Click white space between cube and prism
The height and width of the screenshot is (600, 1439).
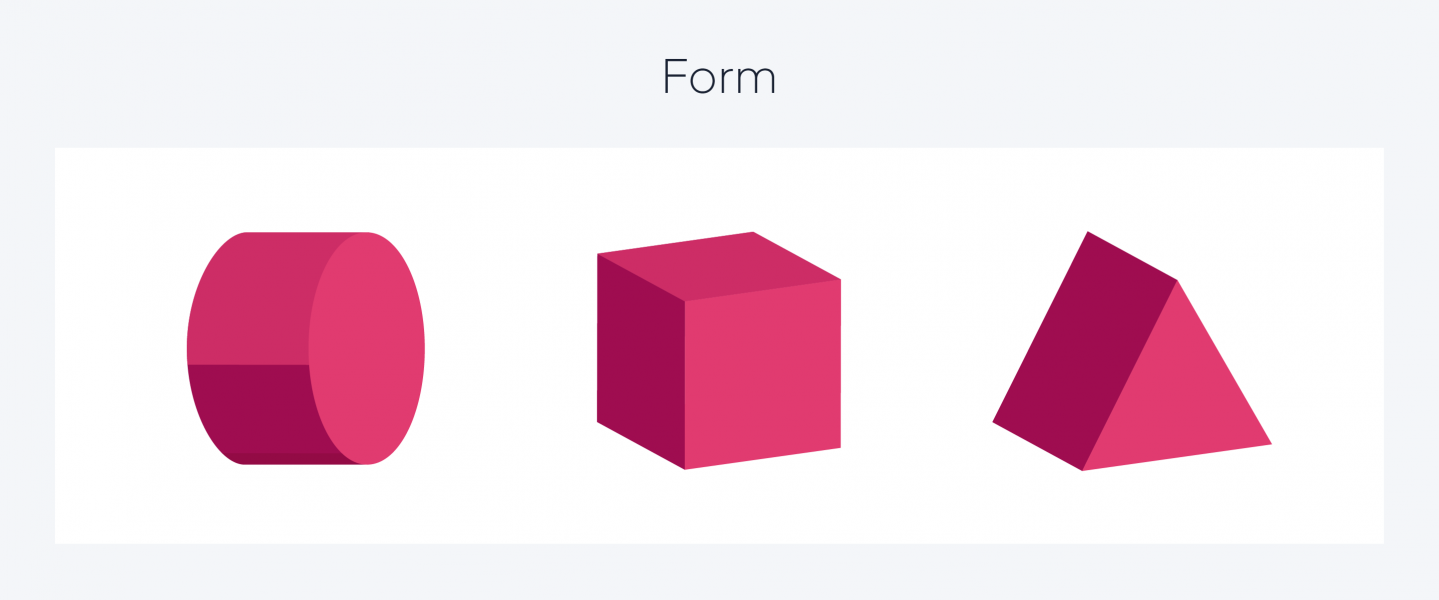point(915,348)
